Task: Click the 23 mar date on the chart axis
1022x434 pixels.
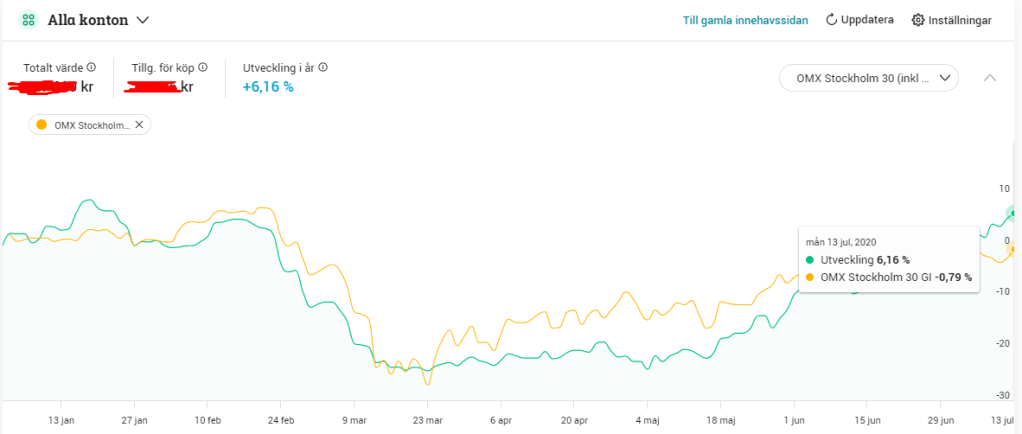Action: point(428,420)
